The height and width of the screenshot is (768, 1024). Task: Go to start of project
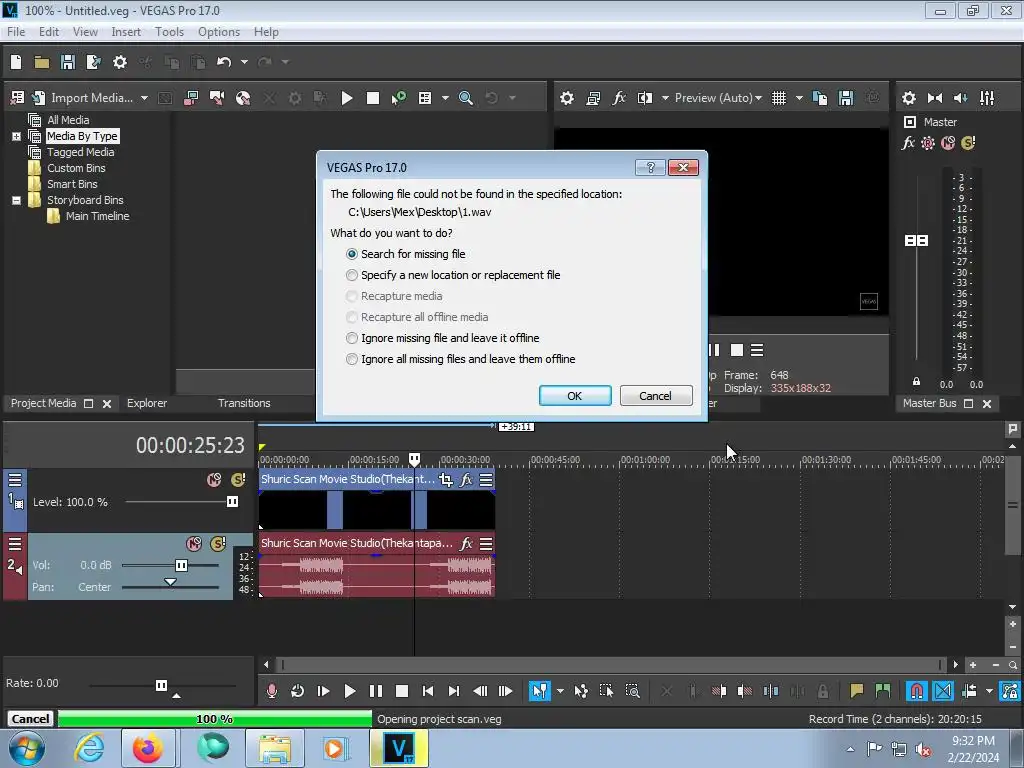point(428,691)
